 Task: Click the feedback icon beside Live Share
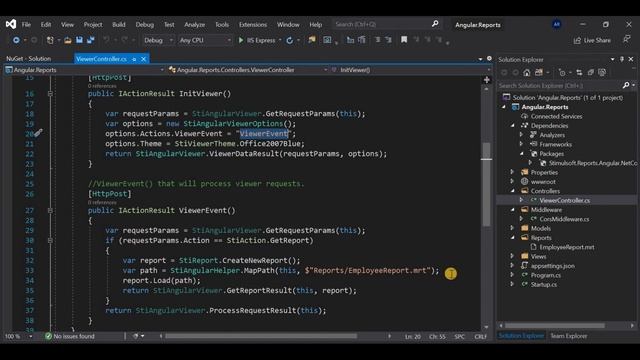click(x=627, y=40)
